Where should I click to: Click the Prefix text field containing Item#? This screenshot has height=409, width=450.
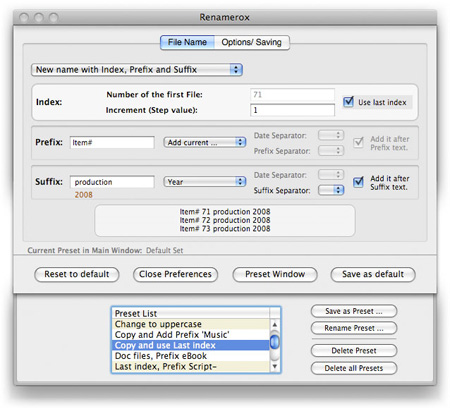point(112,142)
